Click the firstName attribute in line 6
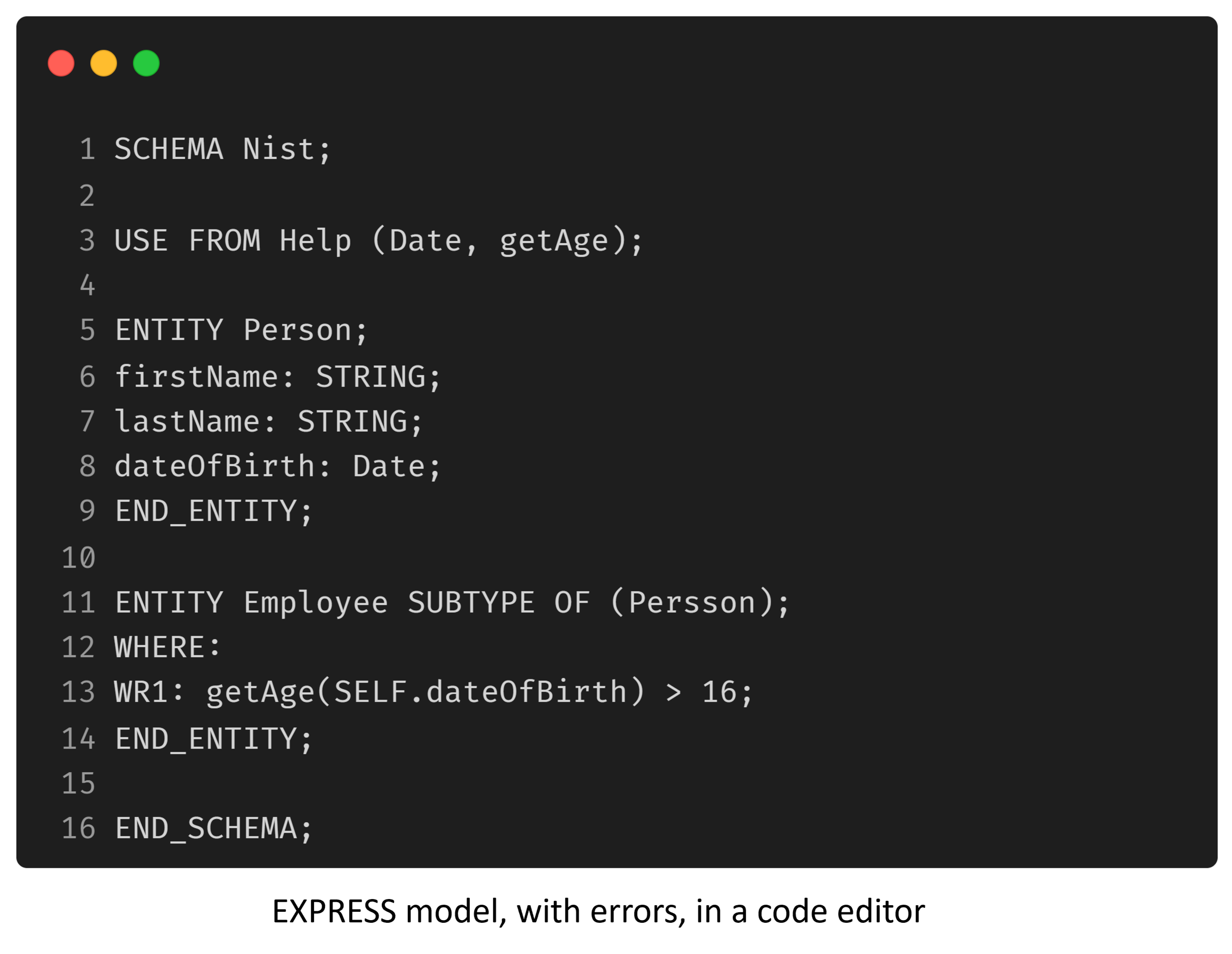 point(196,376)
